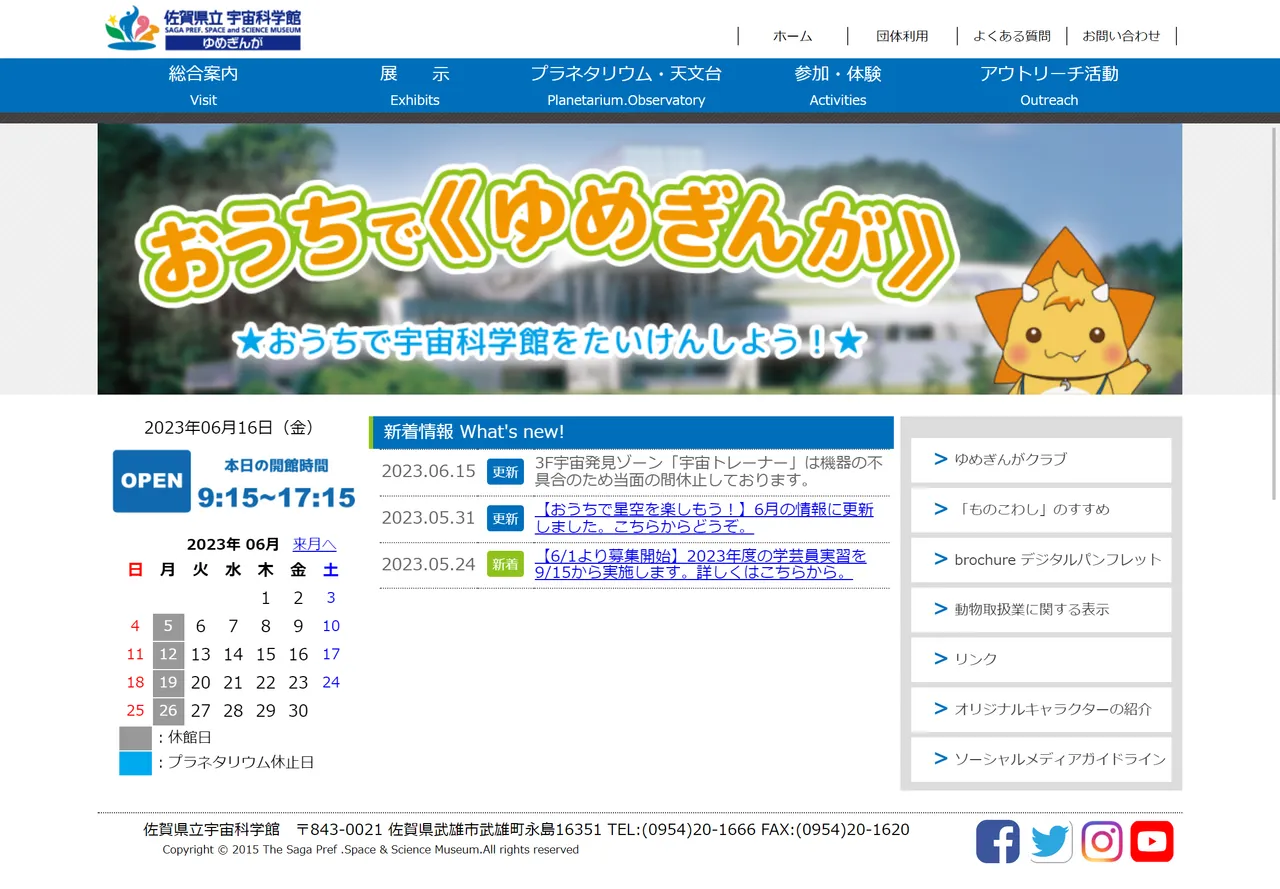The width and height of the screenshot is (1280, 889).
Task: Select calendar date 16
Action: [x=298, y=655]
